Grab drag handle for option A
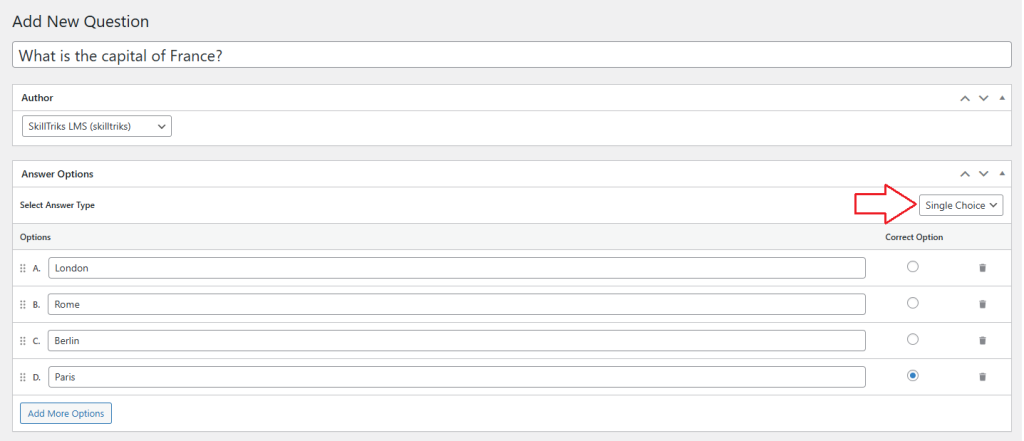 (x=23, y=268)
